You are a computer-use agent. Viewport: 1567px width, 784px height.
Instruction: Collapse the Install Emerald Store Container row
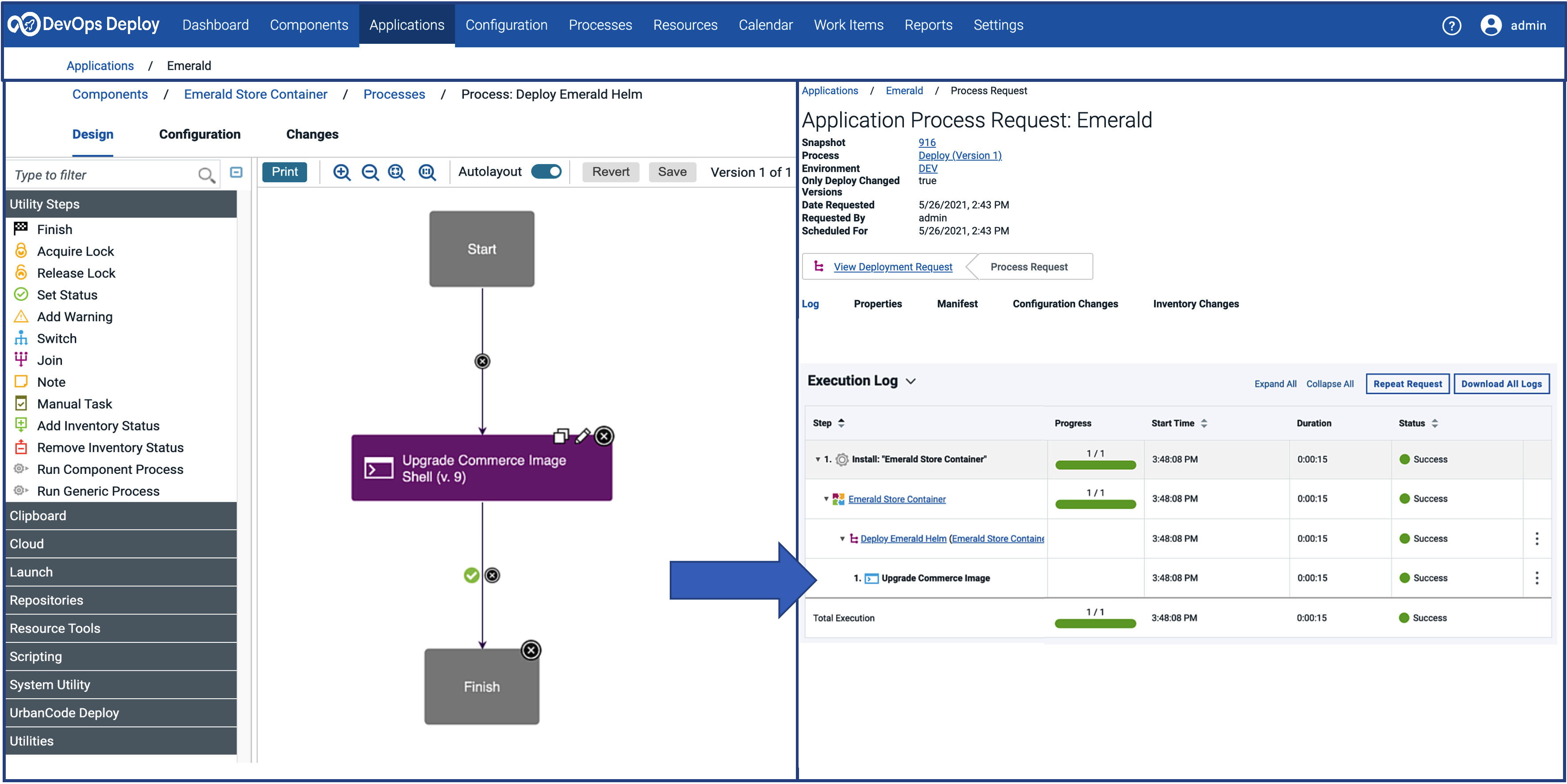[x=818, y=459]
